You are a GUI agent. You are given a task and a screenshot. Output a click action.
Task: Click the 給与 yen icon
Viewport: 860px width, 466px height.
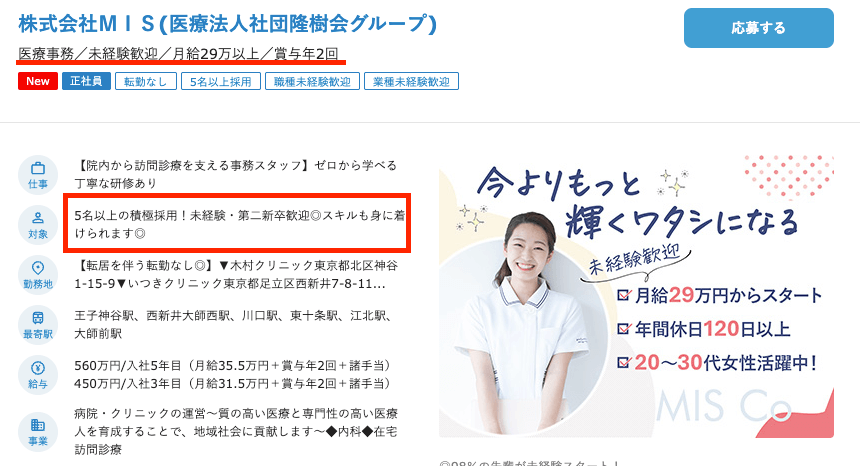pyautogui.click(x=38, y=374)
